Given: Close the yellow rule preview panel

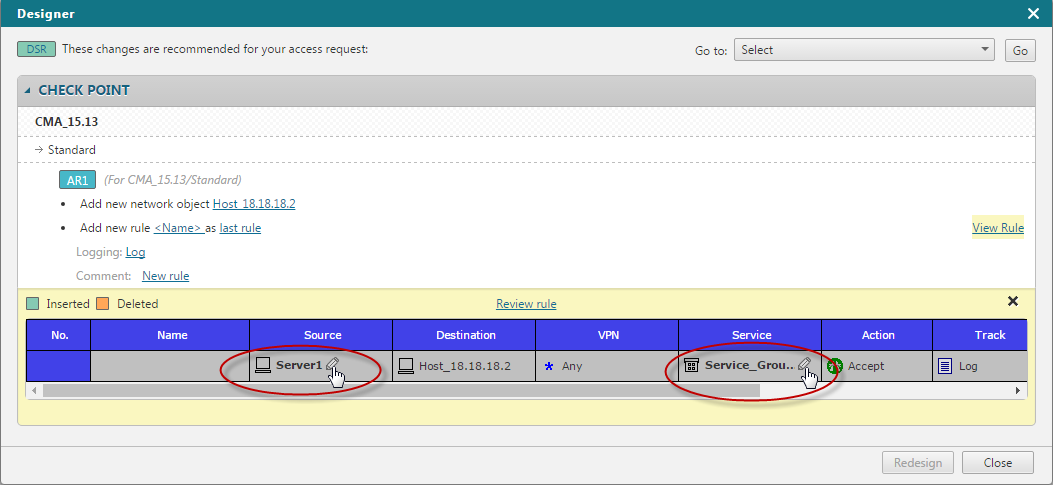Looking at the screenshot, I should coord(1012,301).
